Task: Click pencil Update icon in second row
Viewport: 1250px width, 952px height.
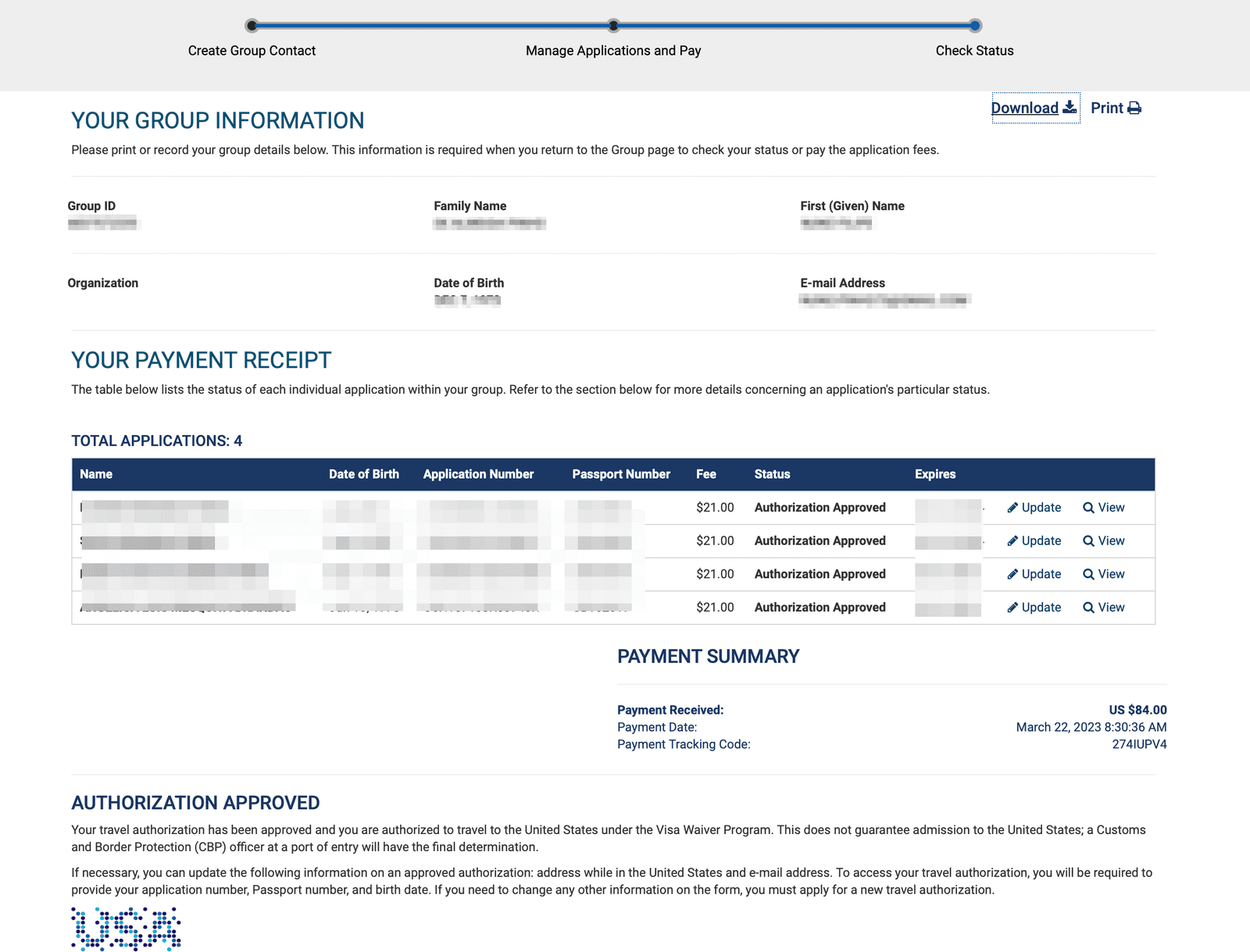Action: [x=1012, y=541]
